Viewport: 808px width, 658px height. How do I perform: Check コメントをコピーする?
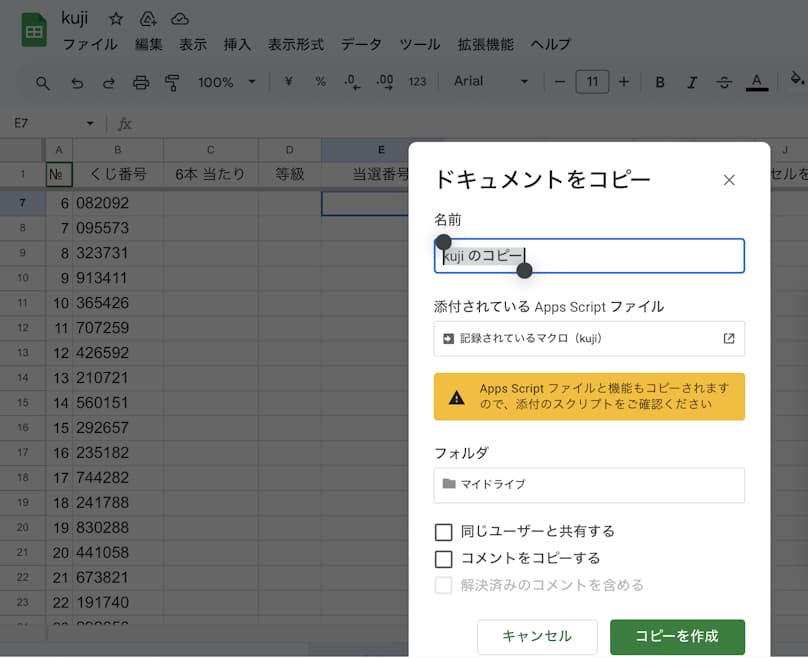coord(444,559)
